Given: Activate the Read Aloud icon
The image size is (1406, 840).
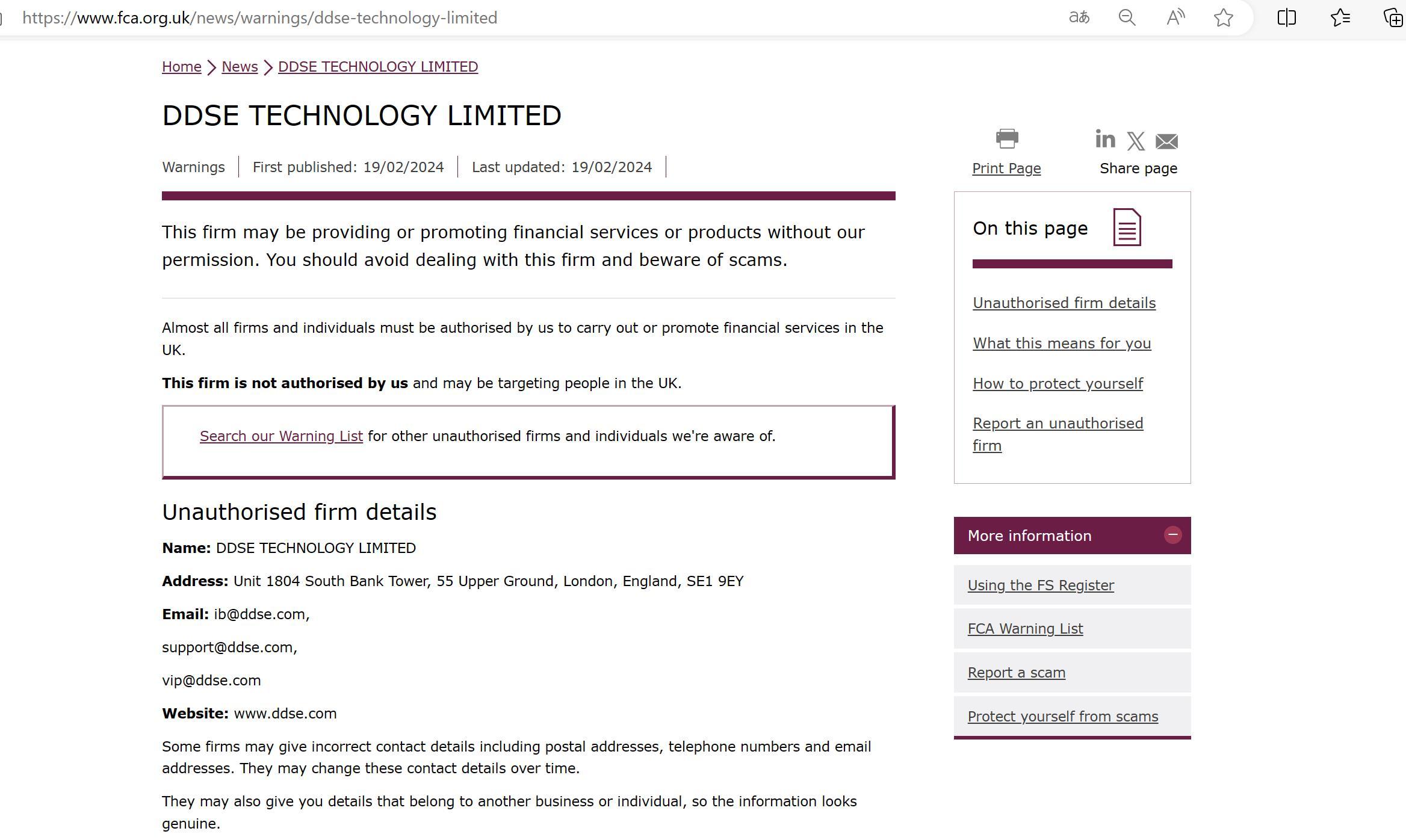Looking at the screenshot, I should (1175, 17).
